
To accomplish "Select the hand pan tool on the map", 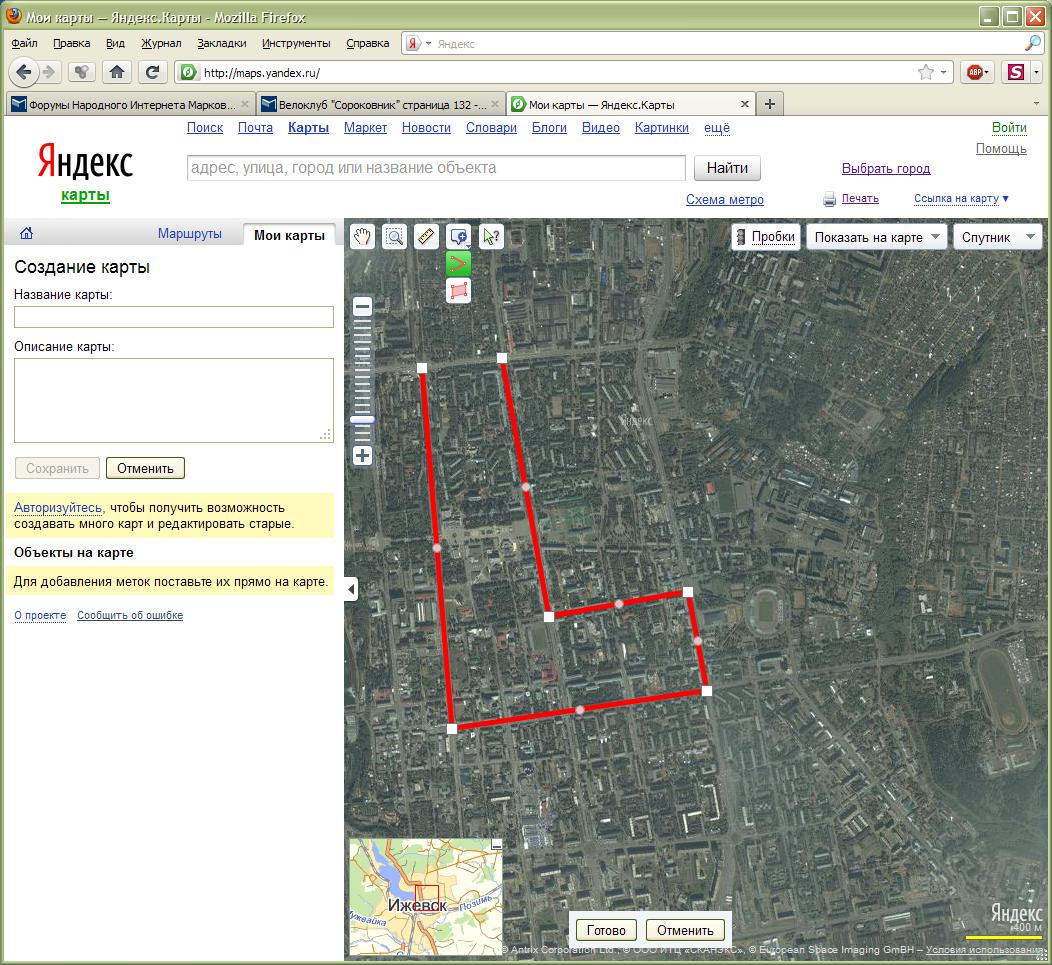I will coord(362,236).
